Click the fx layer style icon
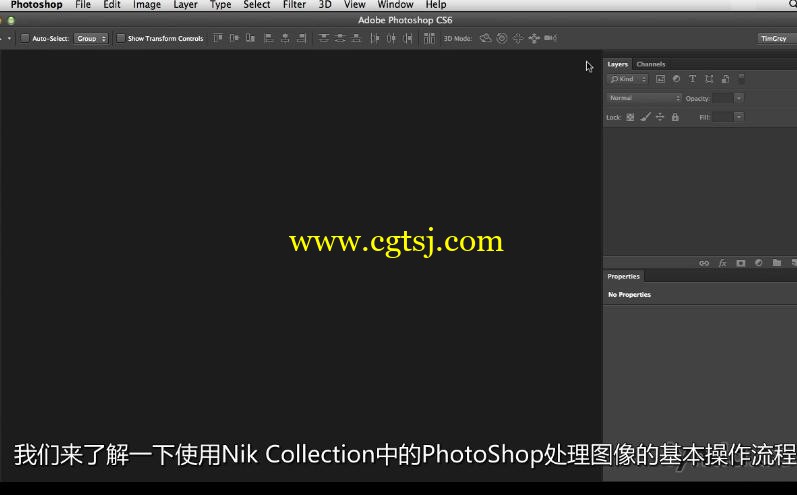 (x=722, y=263)
